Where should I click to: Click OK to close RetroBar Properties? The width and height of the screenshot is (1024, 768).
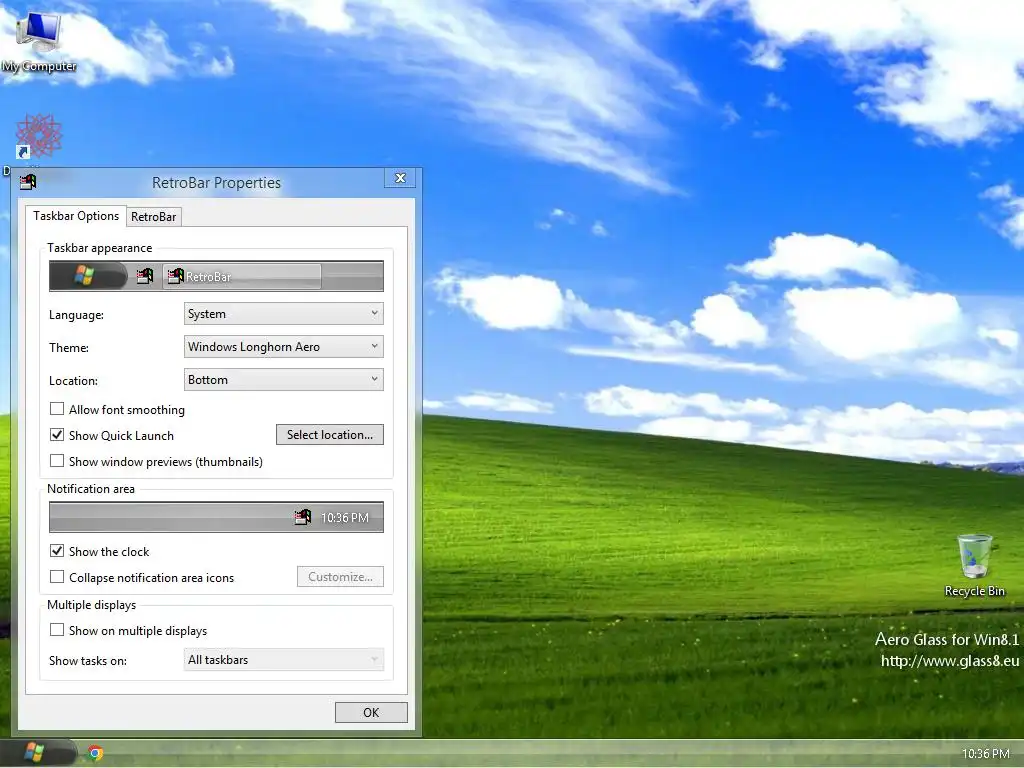(371, 712)
